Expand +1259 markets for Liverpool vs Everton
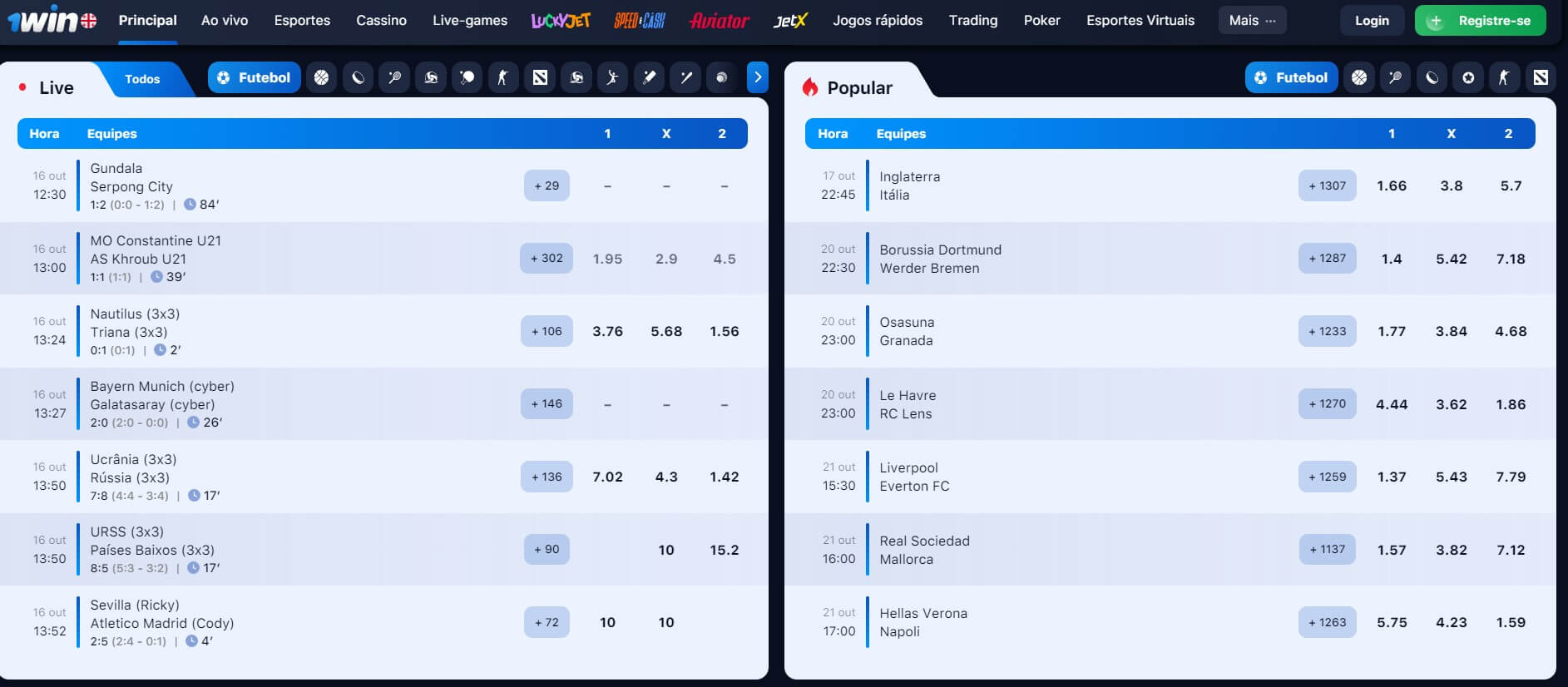The width and height of the screenshot is (1568, 687). (1327, 477)
